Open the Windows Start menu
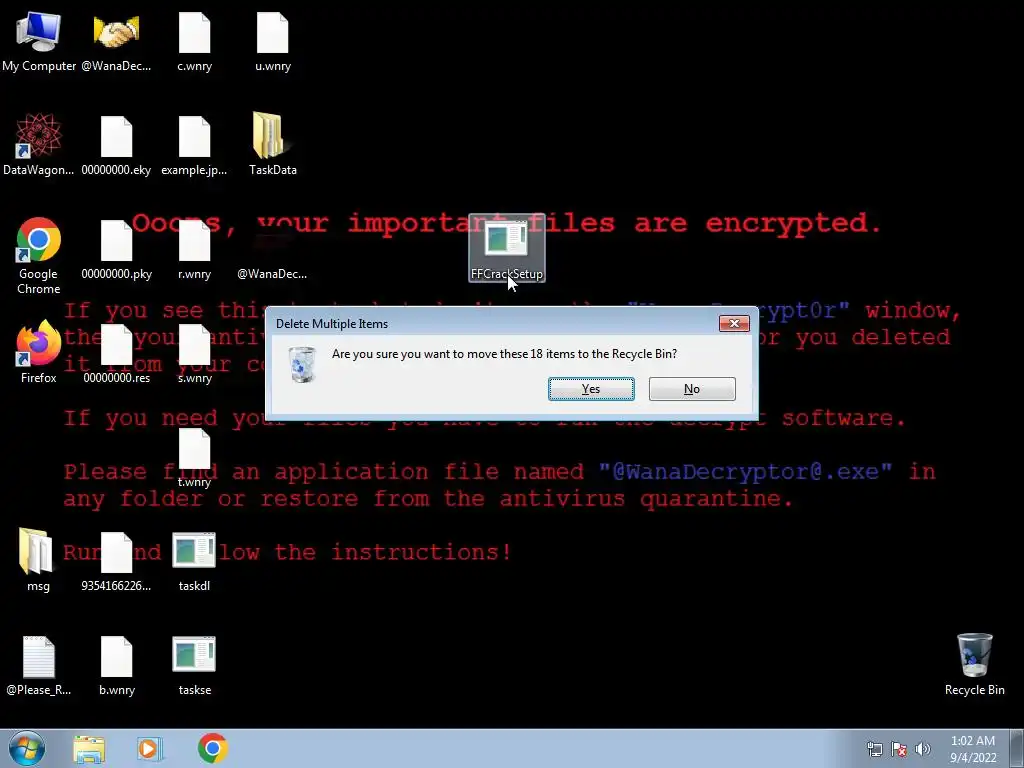 coord(27,748)
